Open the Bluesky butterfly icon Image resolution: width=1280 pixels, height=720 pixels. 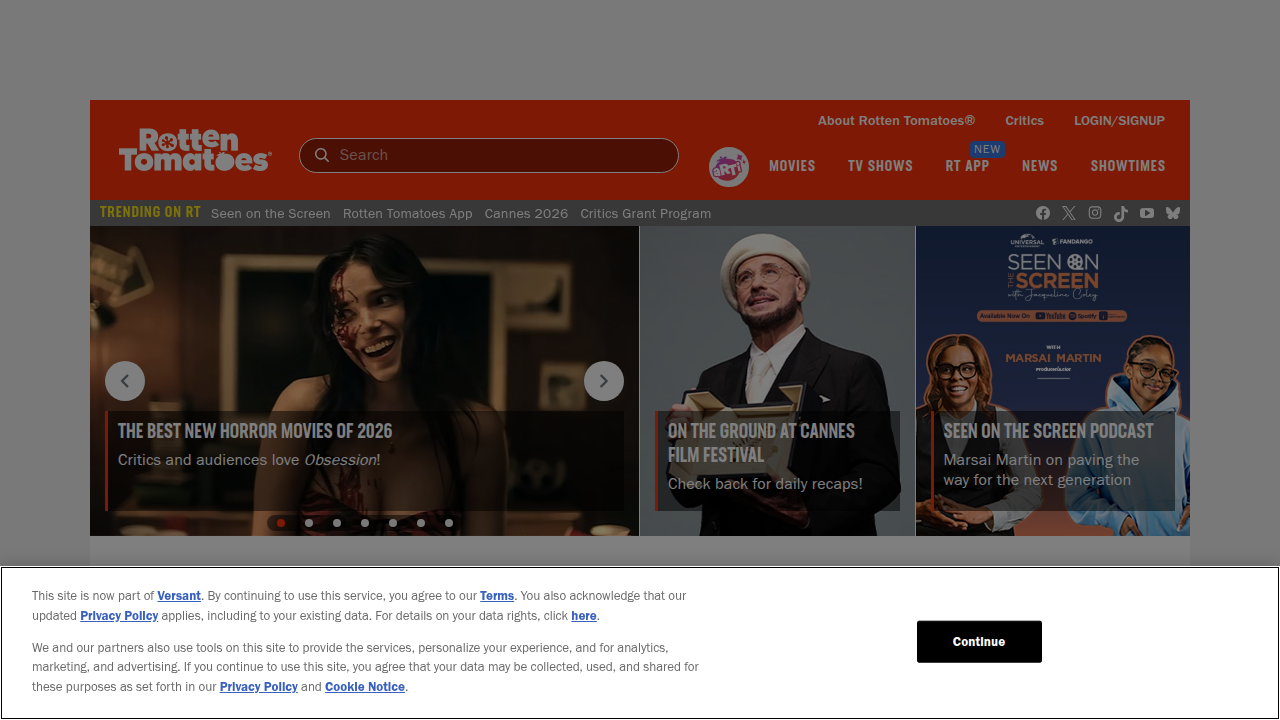(1173, 213)
